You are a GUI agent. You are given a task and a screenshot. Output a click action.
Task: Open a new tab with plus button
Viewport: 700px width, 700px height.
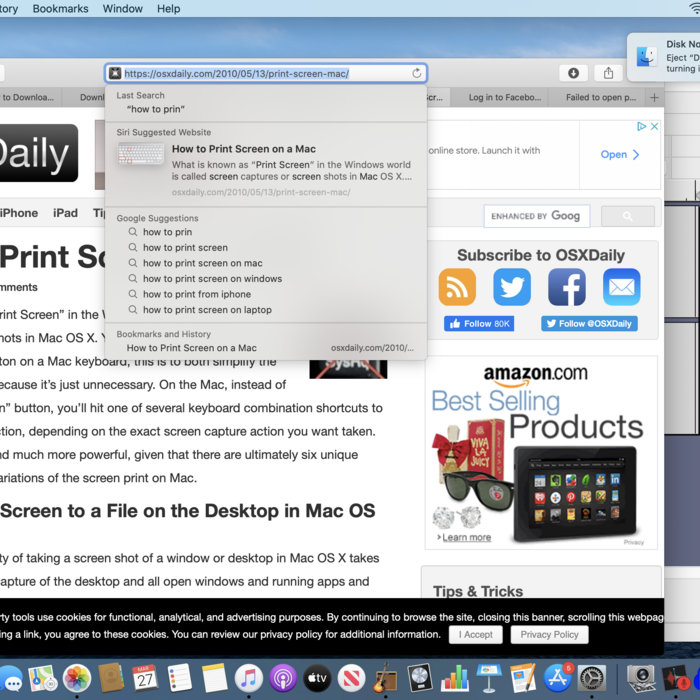[x=654, y=98]
